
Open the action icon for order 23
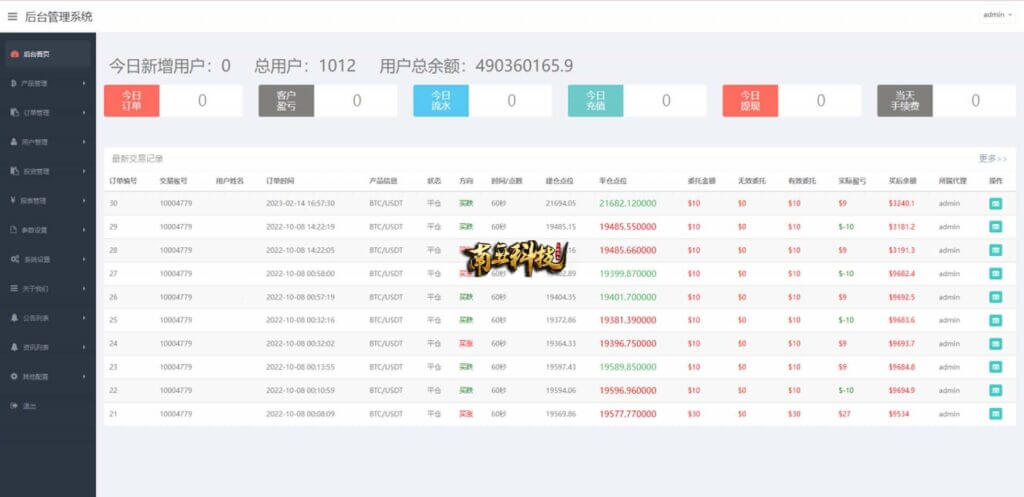995,367
